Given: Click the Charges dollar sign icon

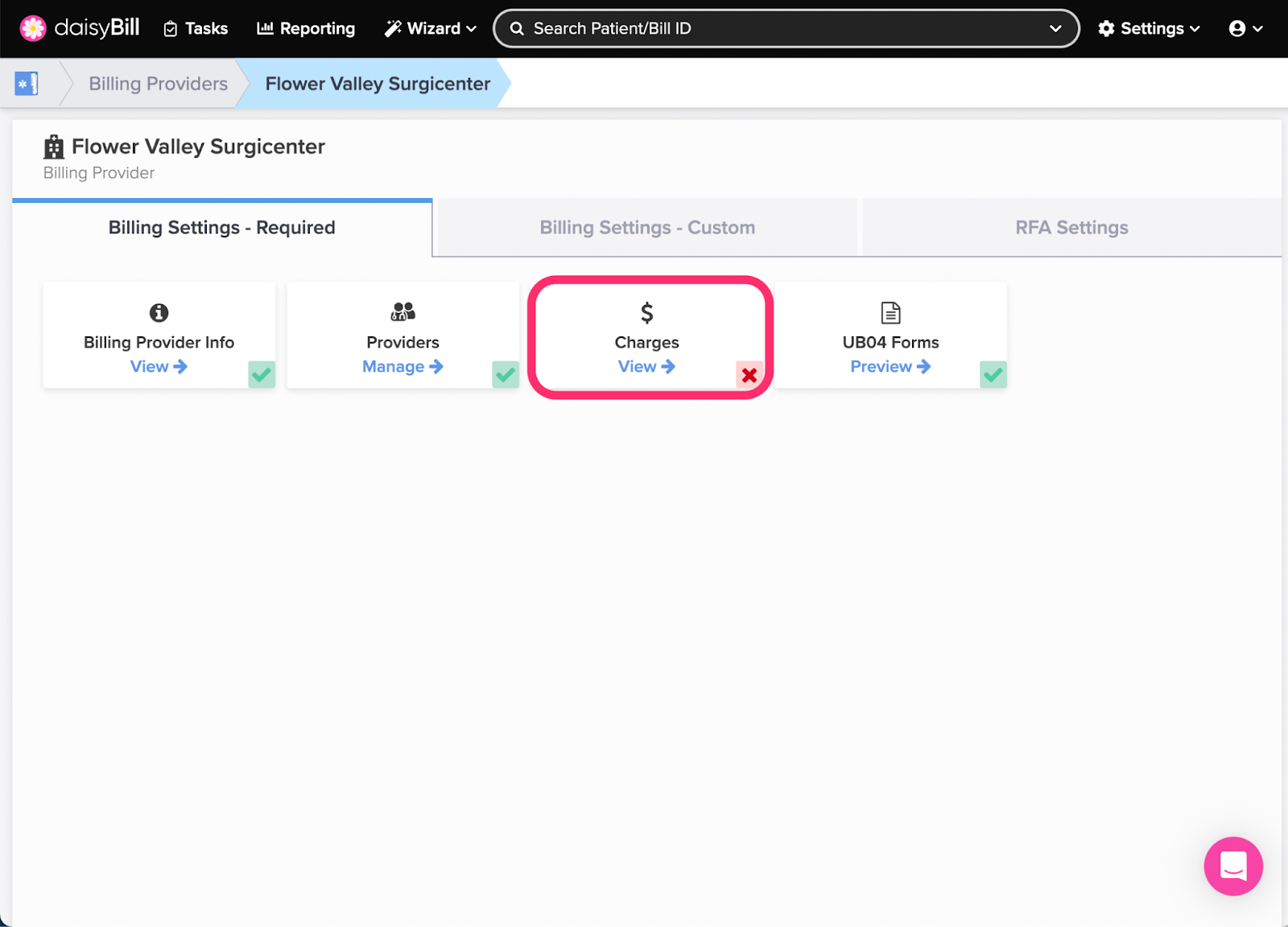Looking at the screenshot, I should click(x=647, y=312).
